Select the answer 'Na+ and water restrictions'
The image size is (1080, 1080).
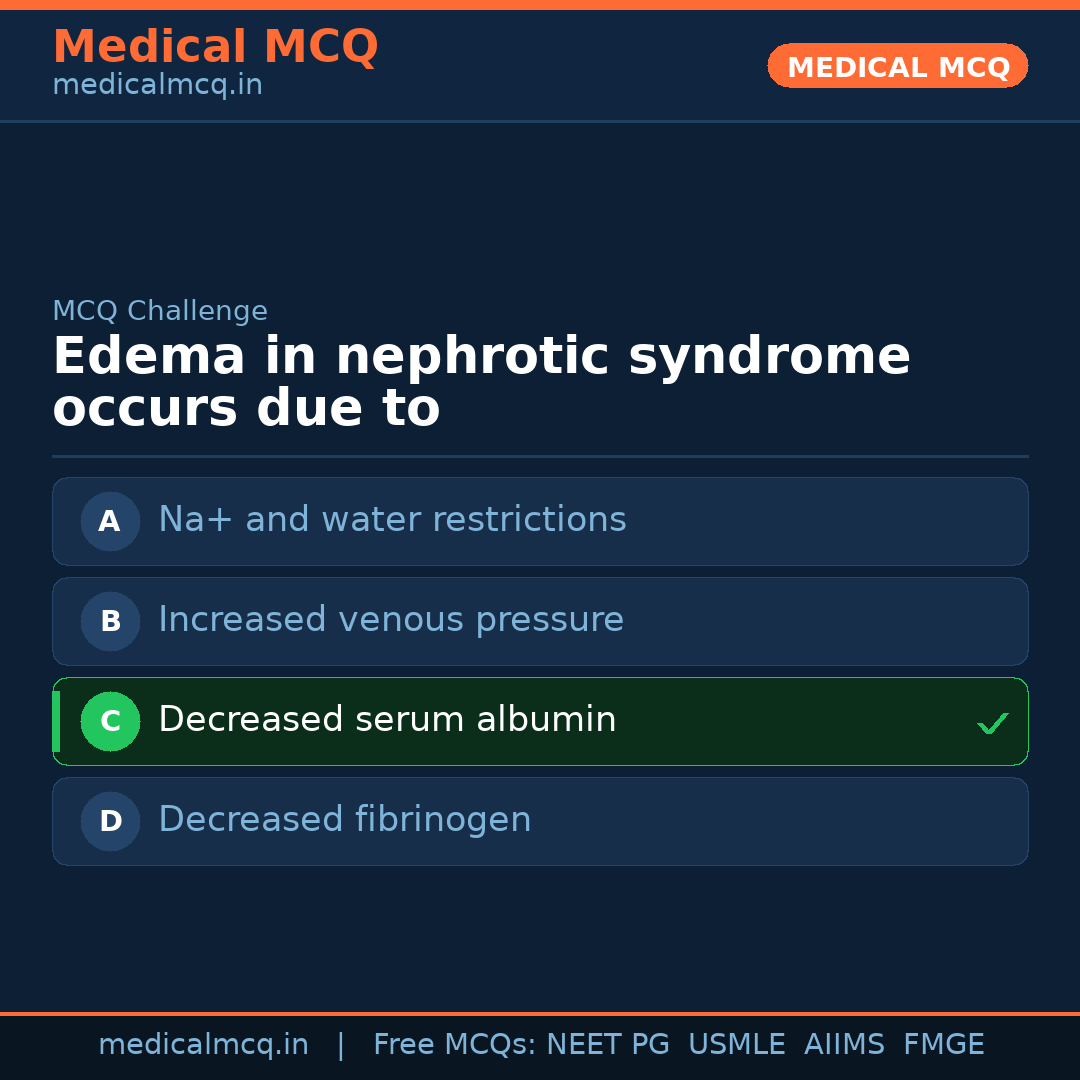(x=392, y=520)
